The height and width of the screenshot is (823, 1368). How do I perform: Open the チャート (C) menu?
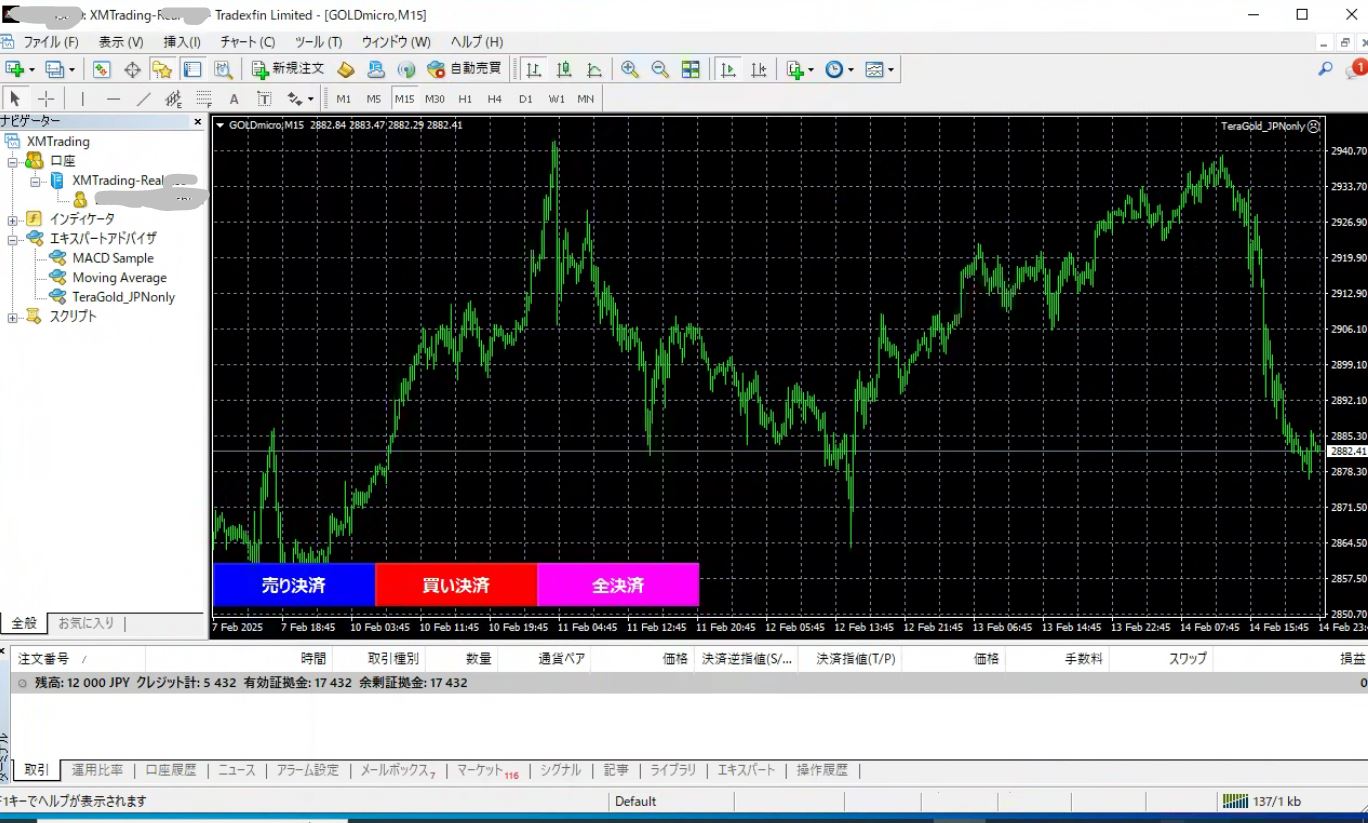tap(247, 42)
